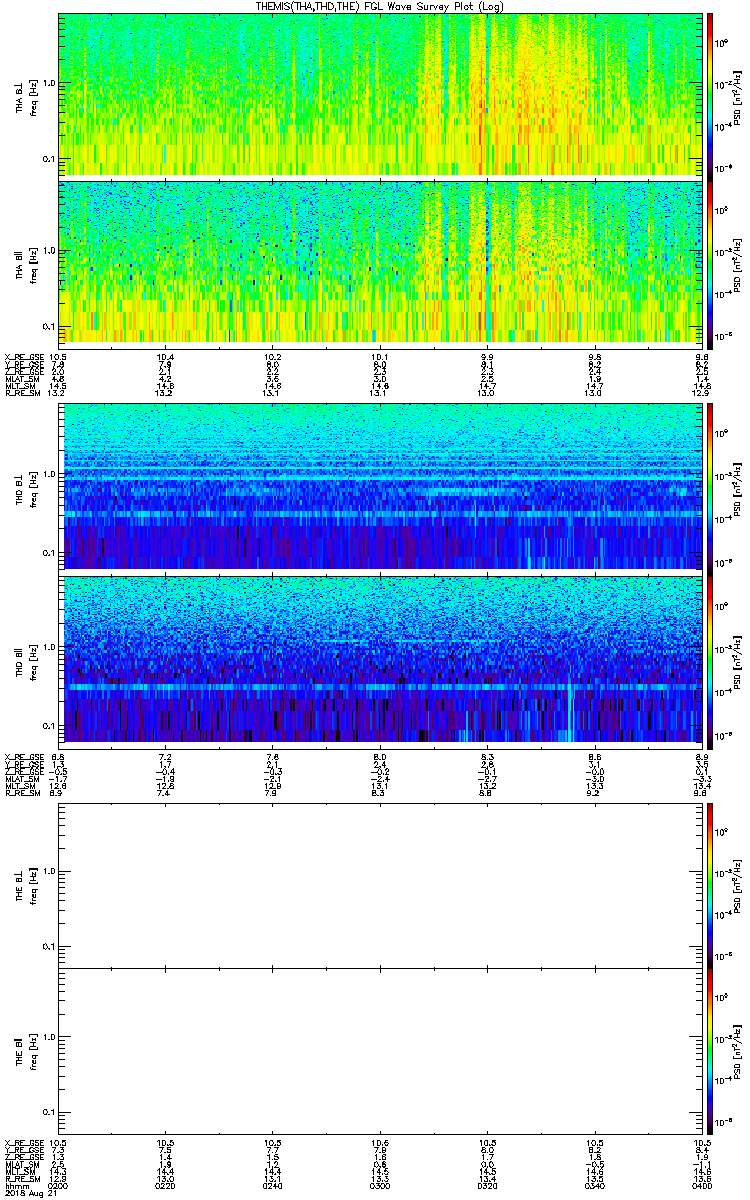The image size is (750, 1200).
Task: Click the THD B∥ spectrogram panel
Action: click(378, 658)
